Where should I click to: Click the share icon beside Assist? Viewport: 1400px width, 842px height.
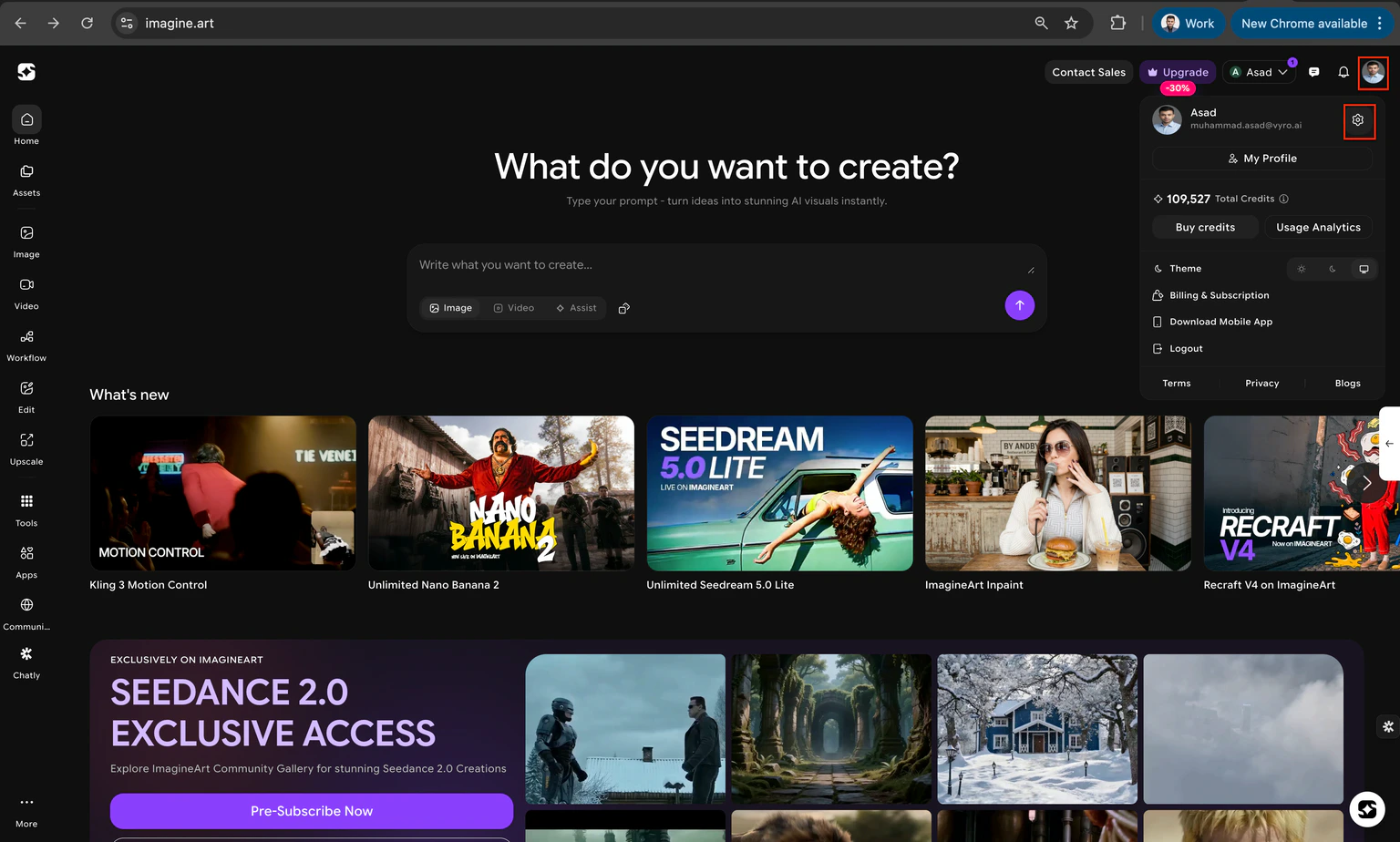coord(624,308)
